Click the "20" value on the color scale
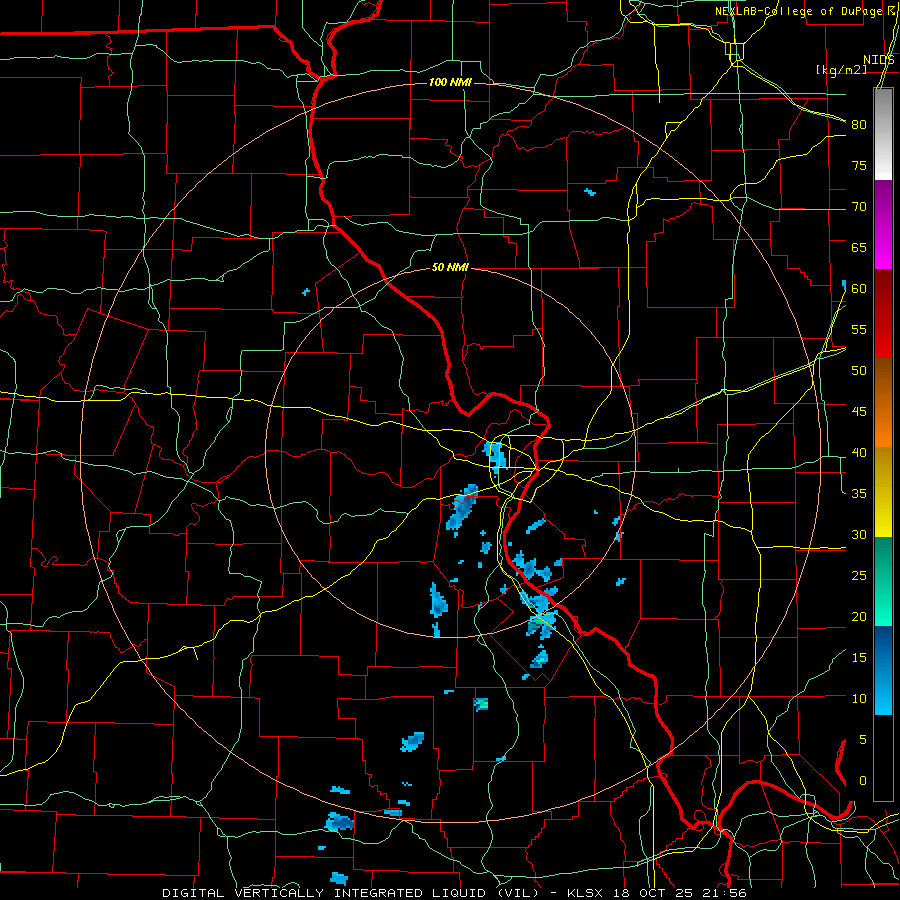The height and width of the screenshot is (900, 900). point(859,617)
